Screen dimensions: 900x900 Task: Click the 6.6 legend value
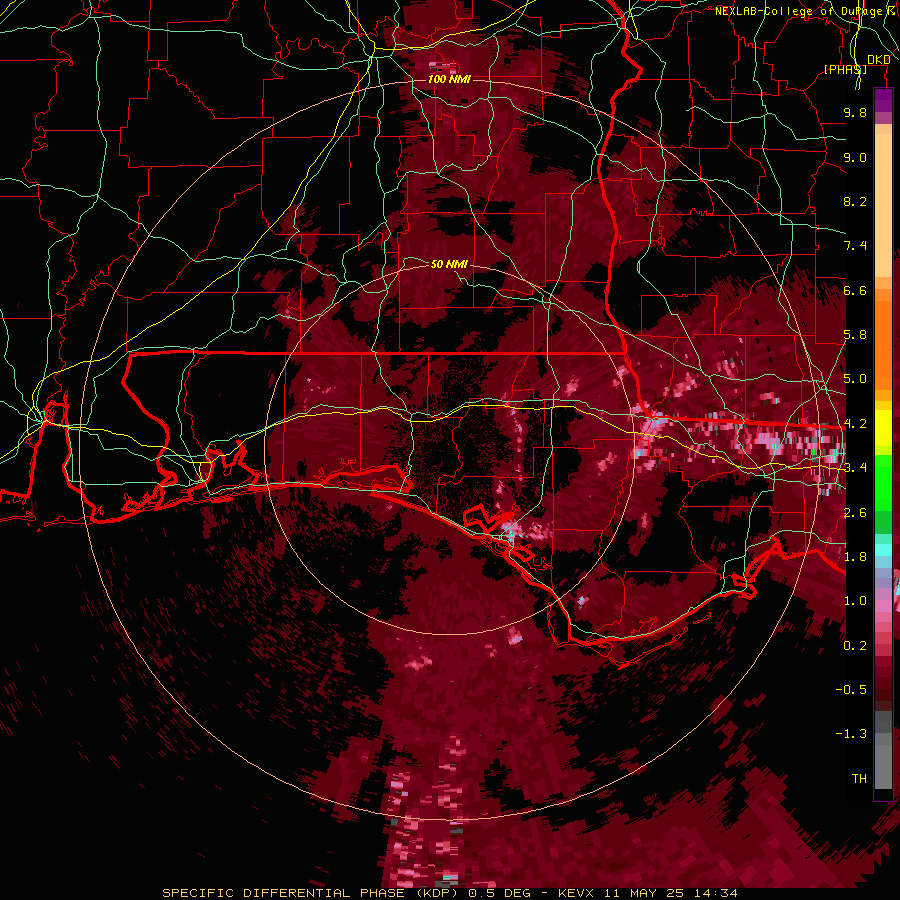[x=855, y=290]
